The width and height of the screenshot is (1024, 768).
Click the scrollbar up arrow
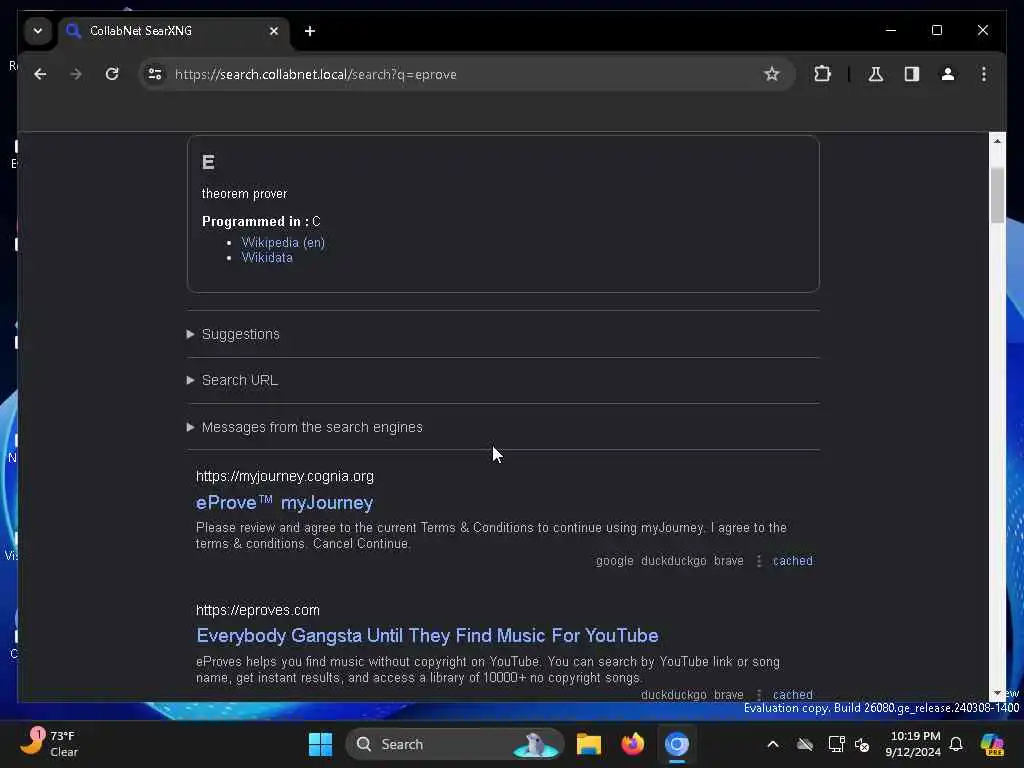coord(997,141)
